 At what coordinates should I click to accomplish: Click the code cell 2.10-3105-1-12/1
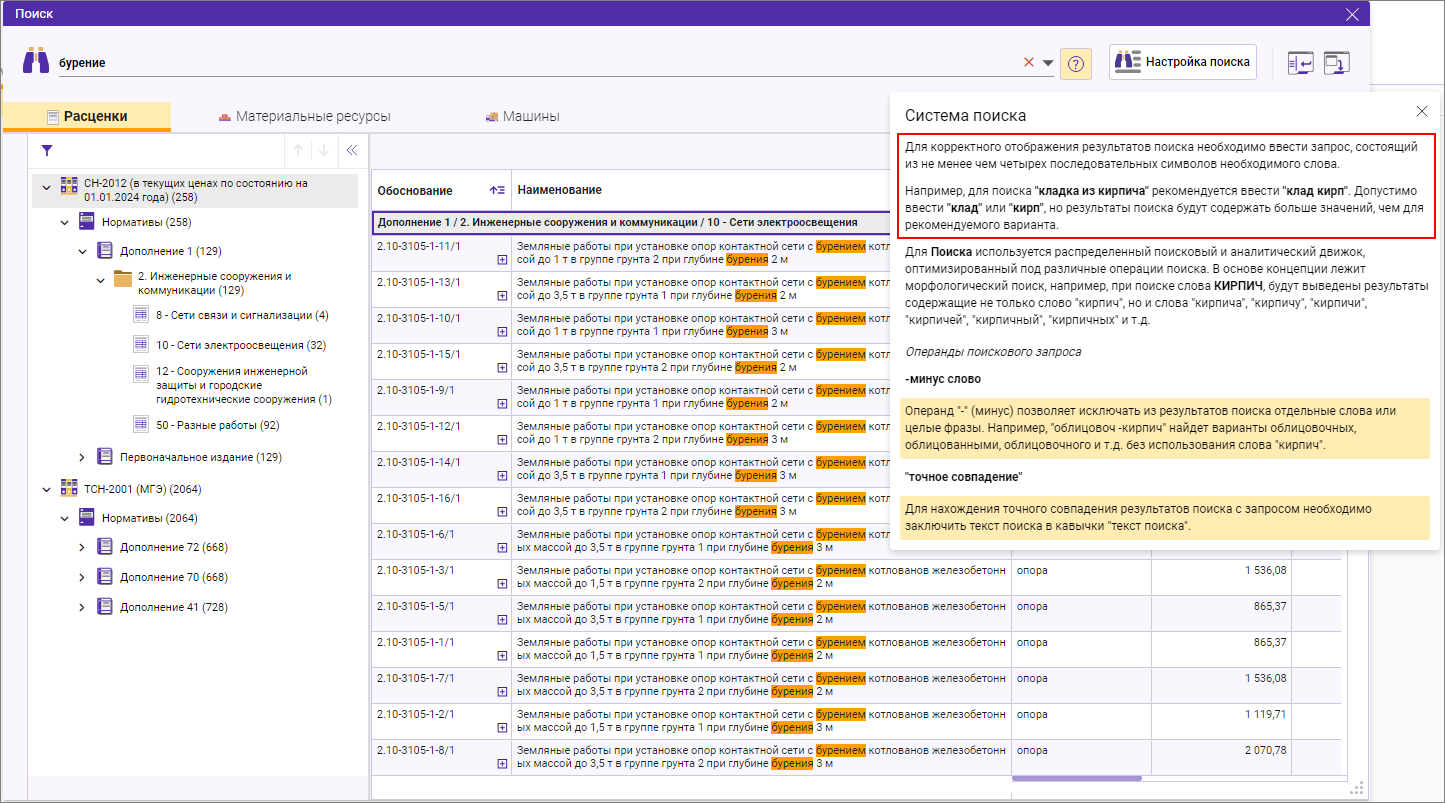[418, 425]
